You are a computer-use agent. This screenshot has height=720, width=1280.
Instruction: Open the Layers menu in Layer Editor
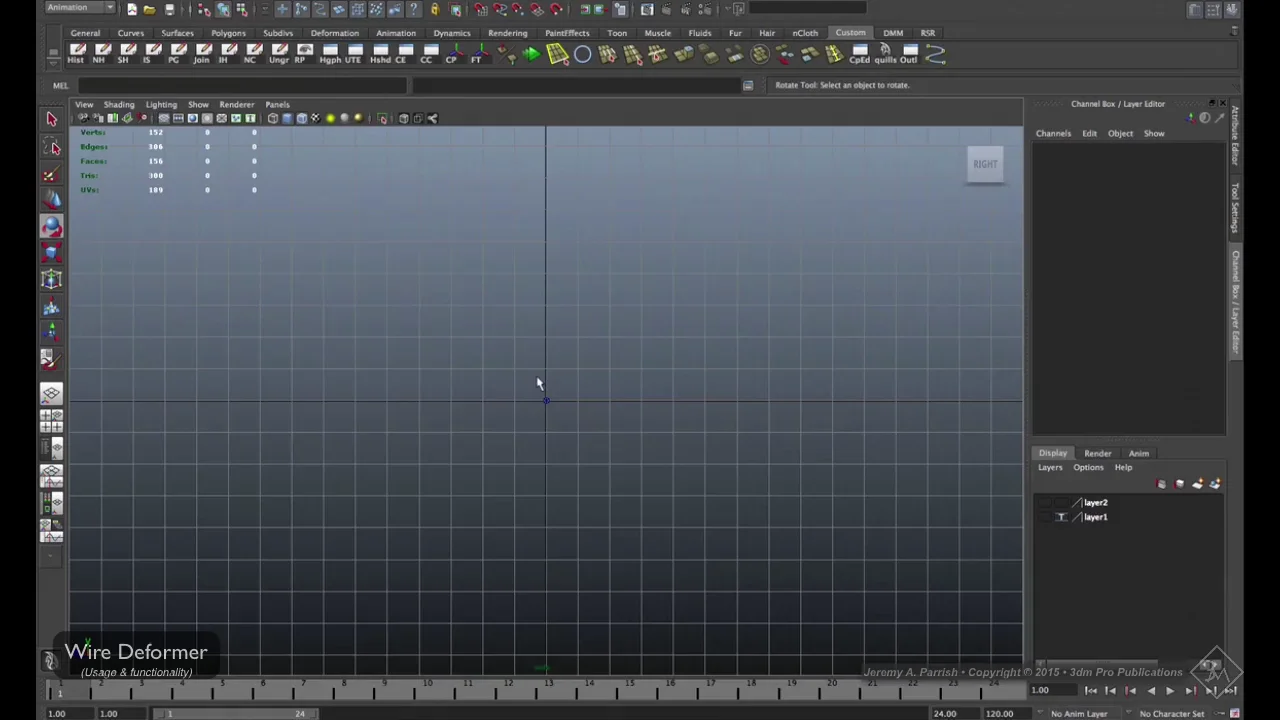pos(1049,467)
